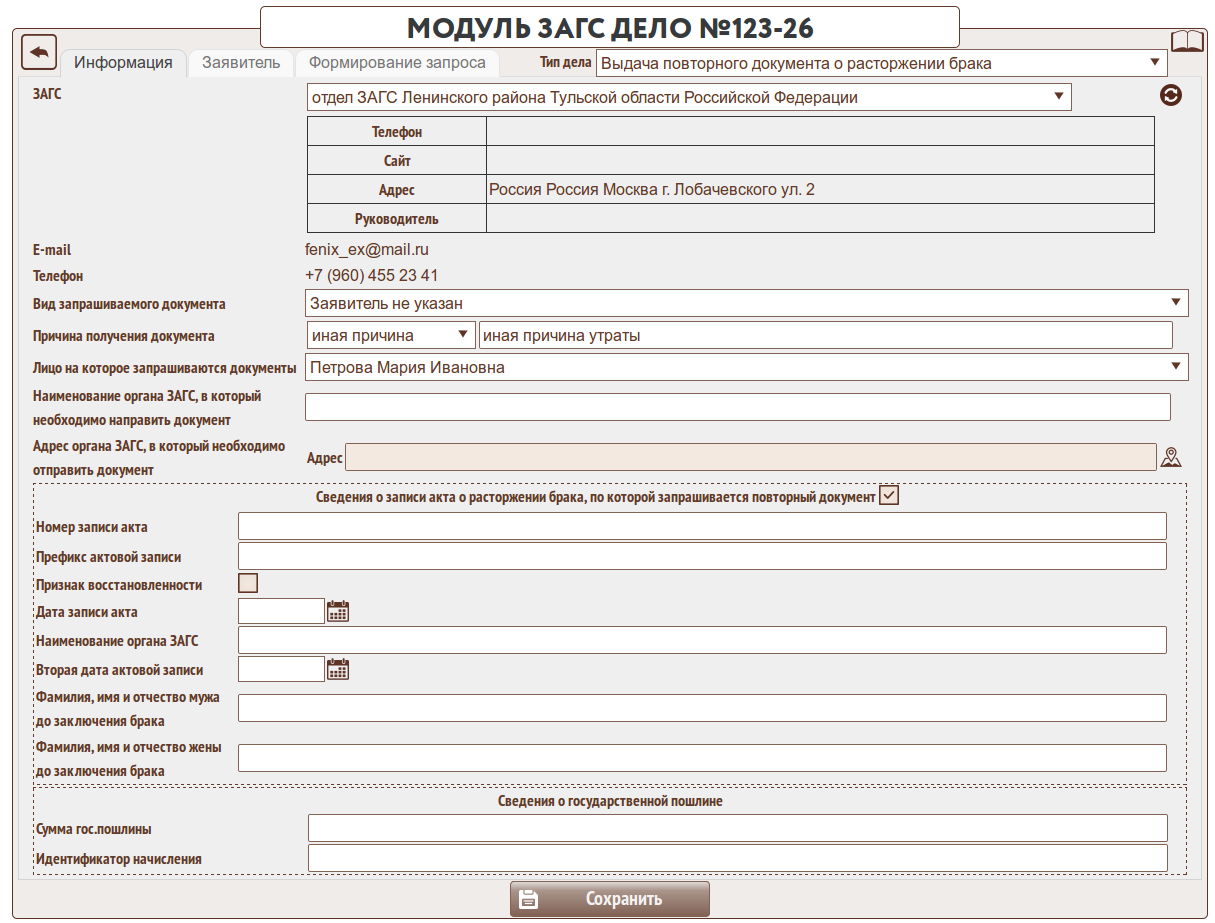Open map marker icon beside Адрес field

pyautogui.click(x=1171, y=458)
